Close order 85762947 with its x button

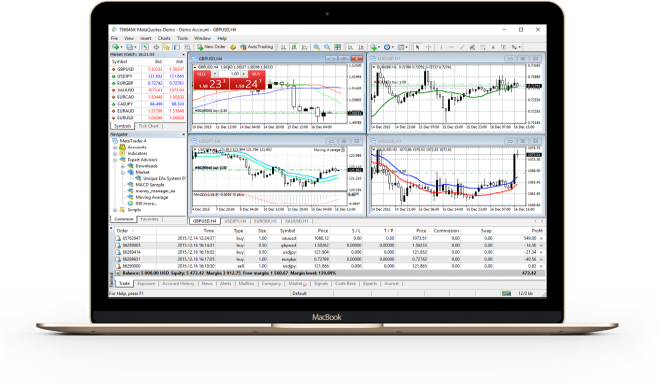coord(541,238)
